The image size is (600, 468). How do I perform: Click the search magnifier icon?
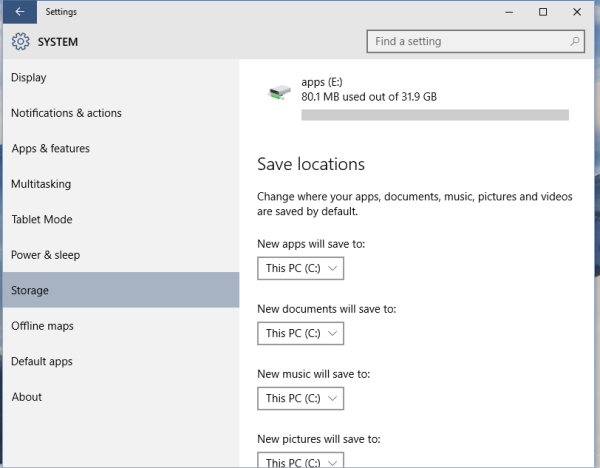pyautogui.click(x=574, y=41)
